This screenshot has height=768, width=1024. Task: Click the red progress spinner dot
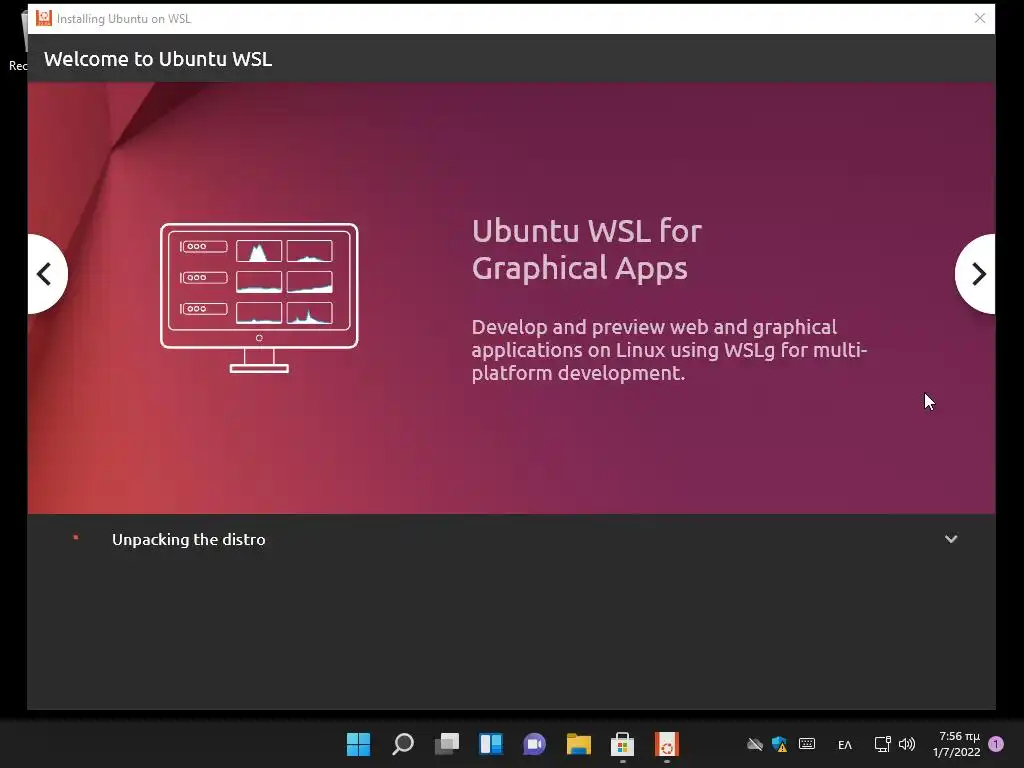(76, 537)
